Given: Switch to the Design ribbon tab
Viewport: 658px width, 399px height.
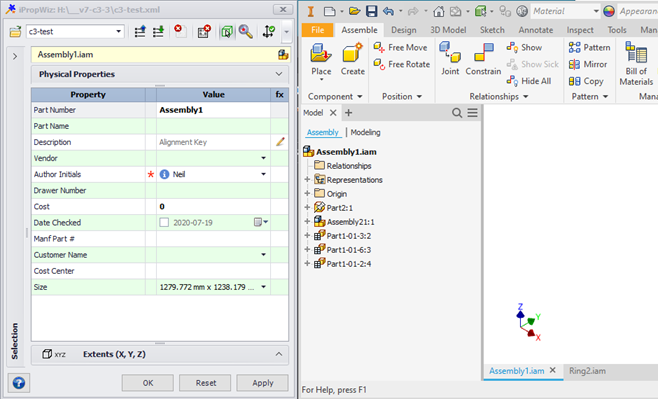Looking at the screenshot, I should [404, 30].
